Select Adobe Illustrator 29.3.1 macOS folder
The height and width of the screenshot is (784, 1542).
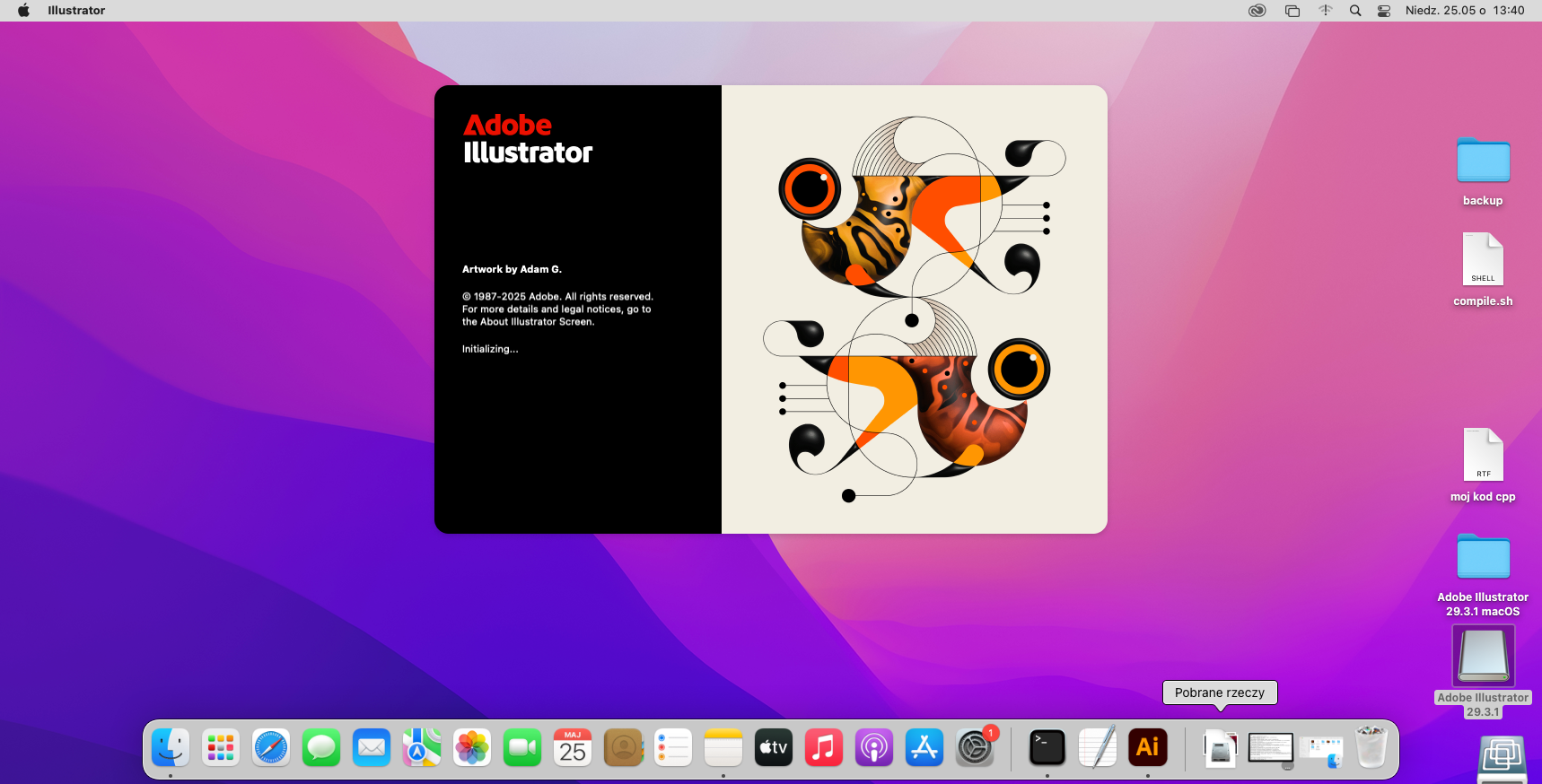pos(1483,574)
